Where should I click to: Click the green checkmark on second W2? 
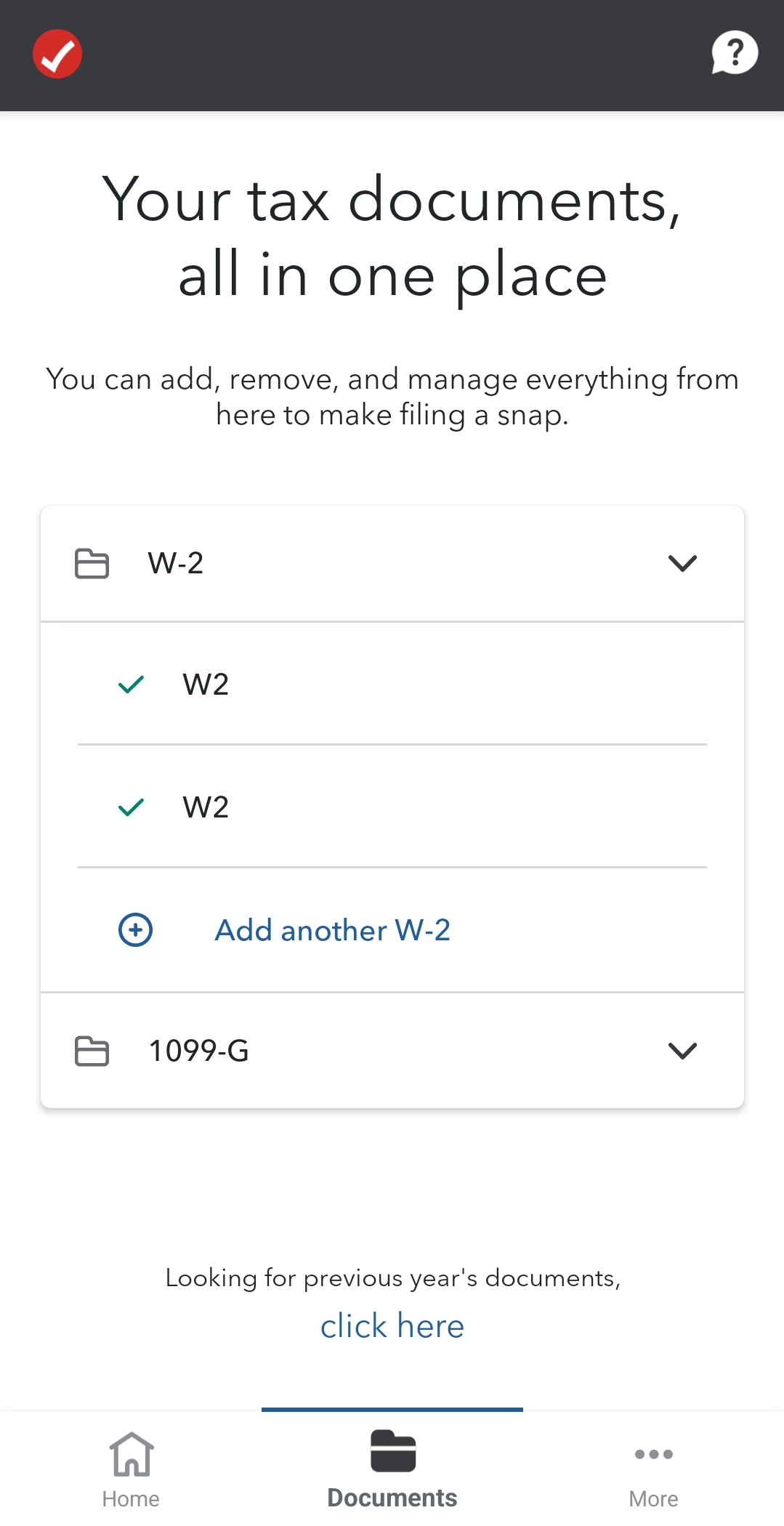[132, 807]
